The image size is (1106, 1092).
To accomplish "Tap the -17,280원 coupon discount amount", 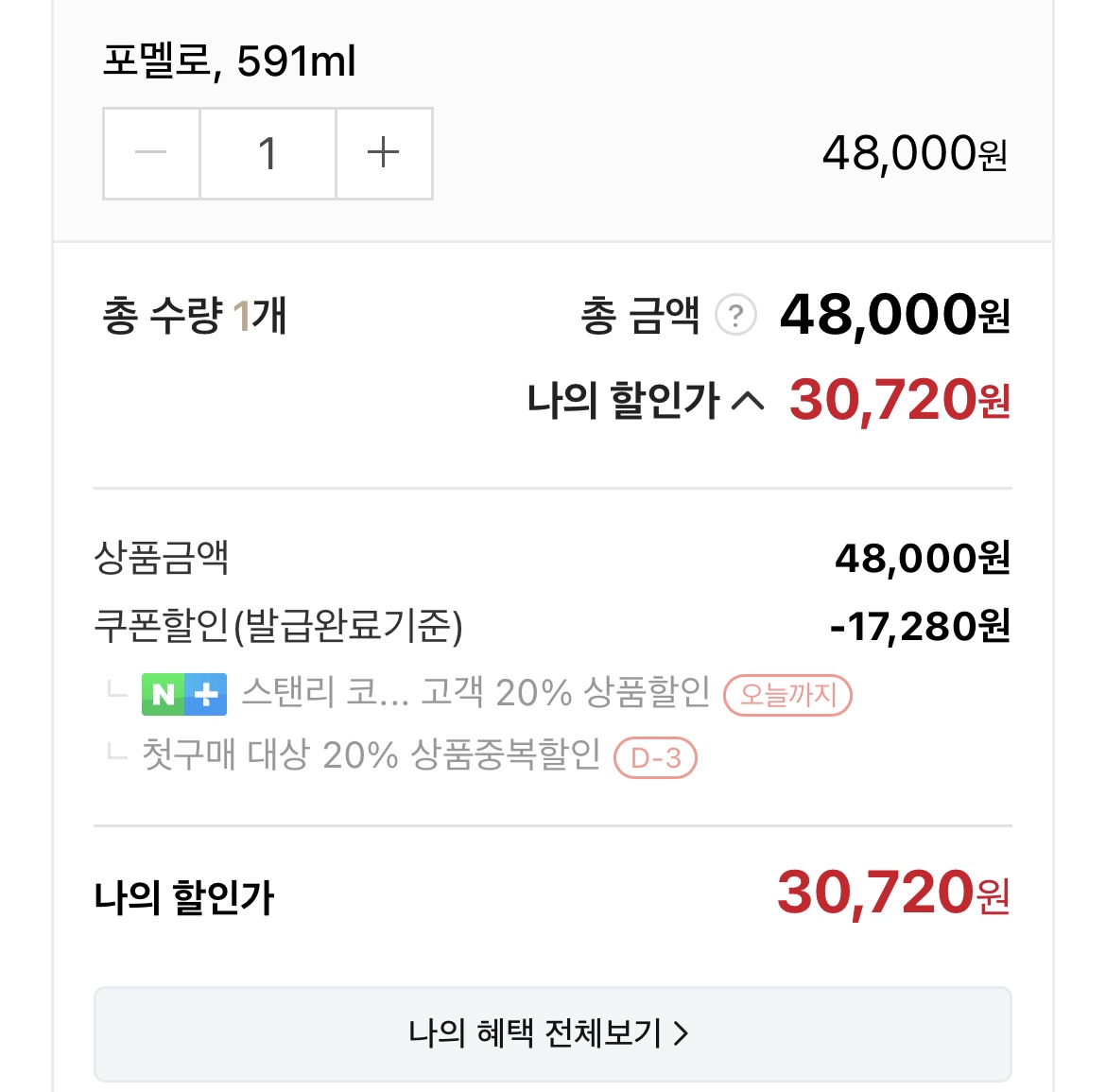I will (x=920, y=626).
